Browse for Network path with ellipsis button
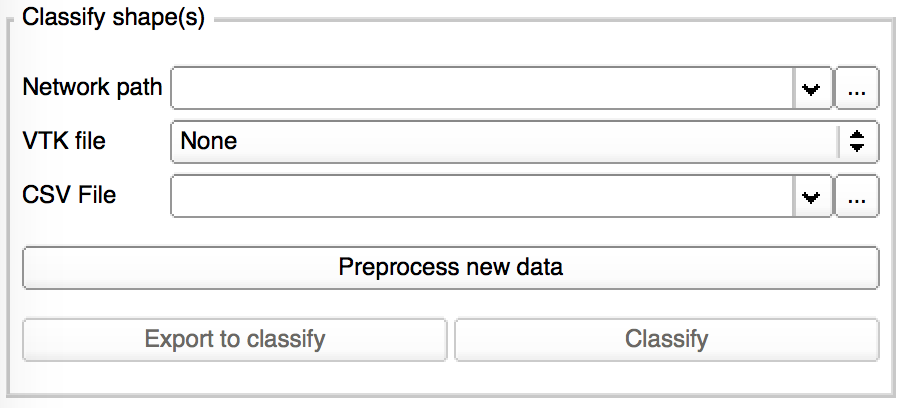Viewport: 904px width, 408px height. pos(857,89)
